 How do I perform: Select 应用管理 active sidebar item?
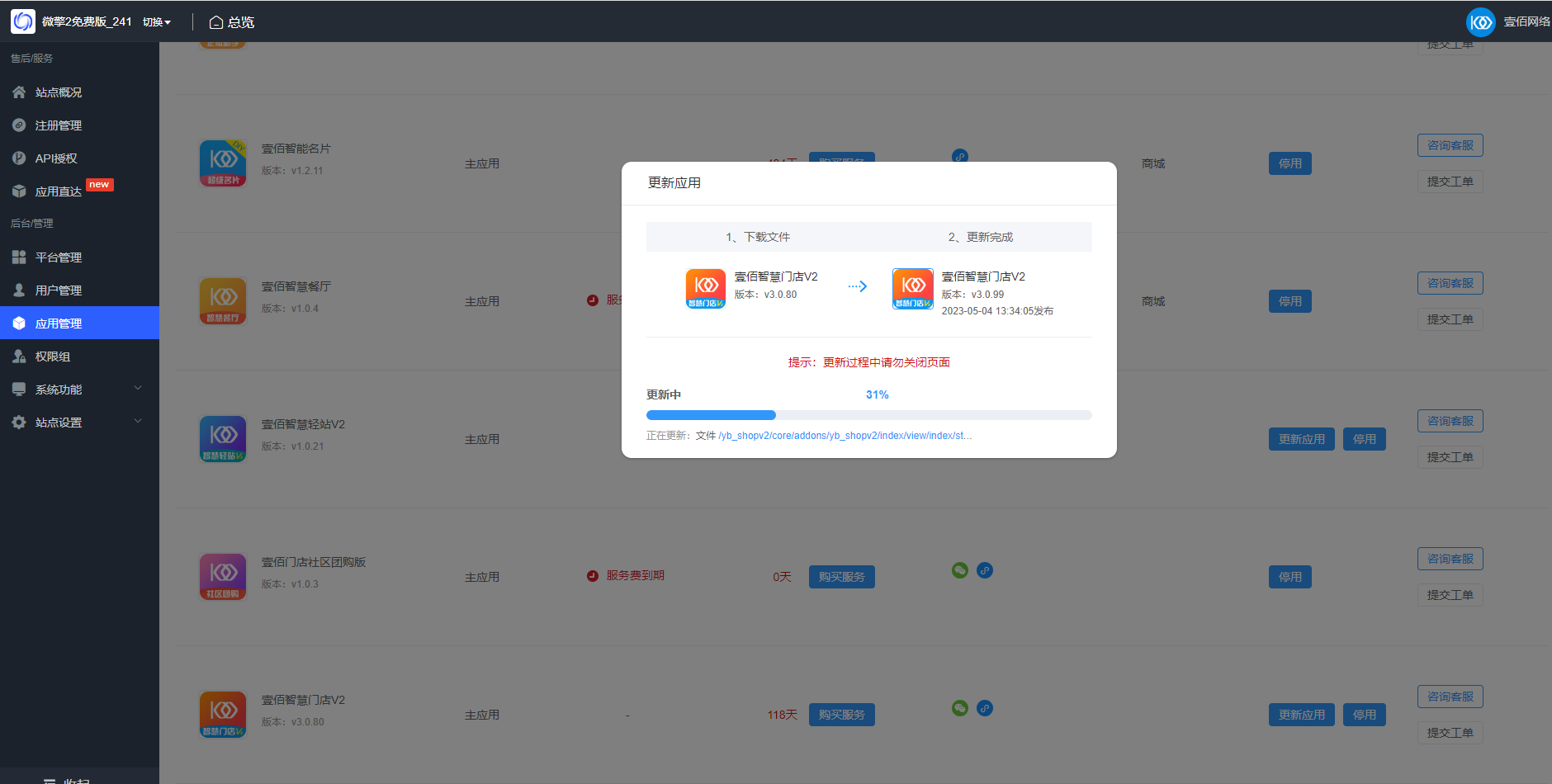tap(79, 323)
